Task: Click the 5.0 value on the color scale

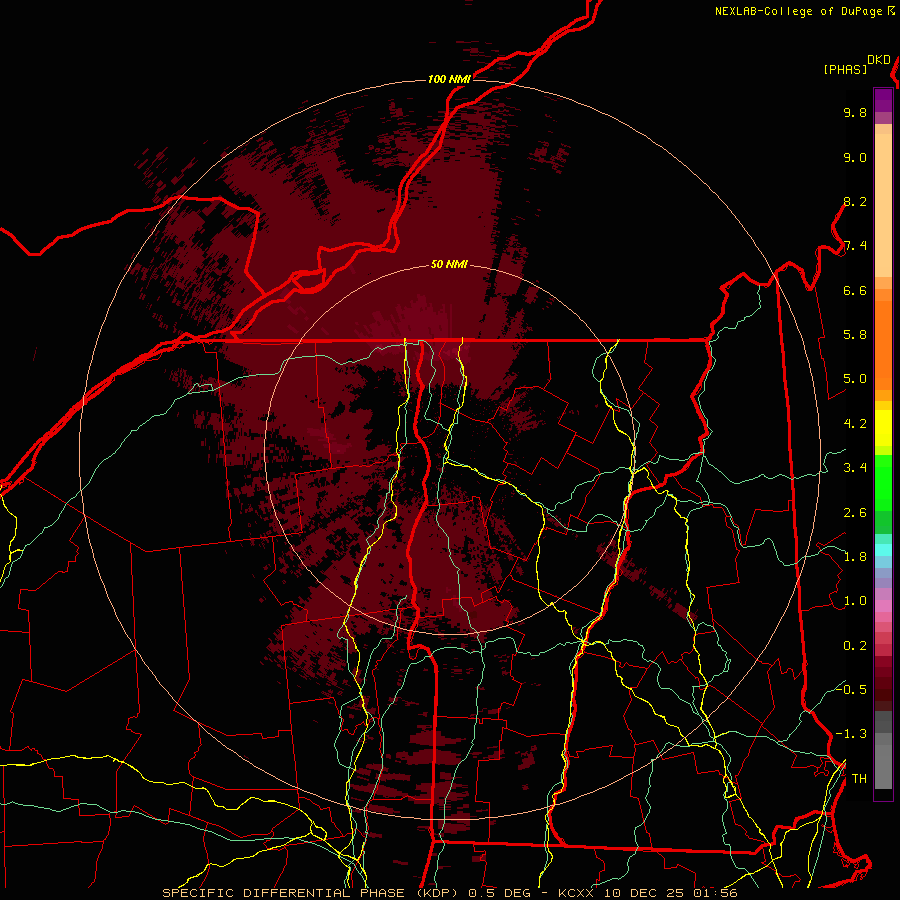Action: point(855,379)
